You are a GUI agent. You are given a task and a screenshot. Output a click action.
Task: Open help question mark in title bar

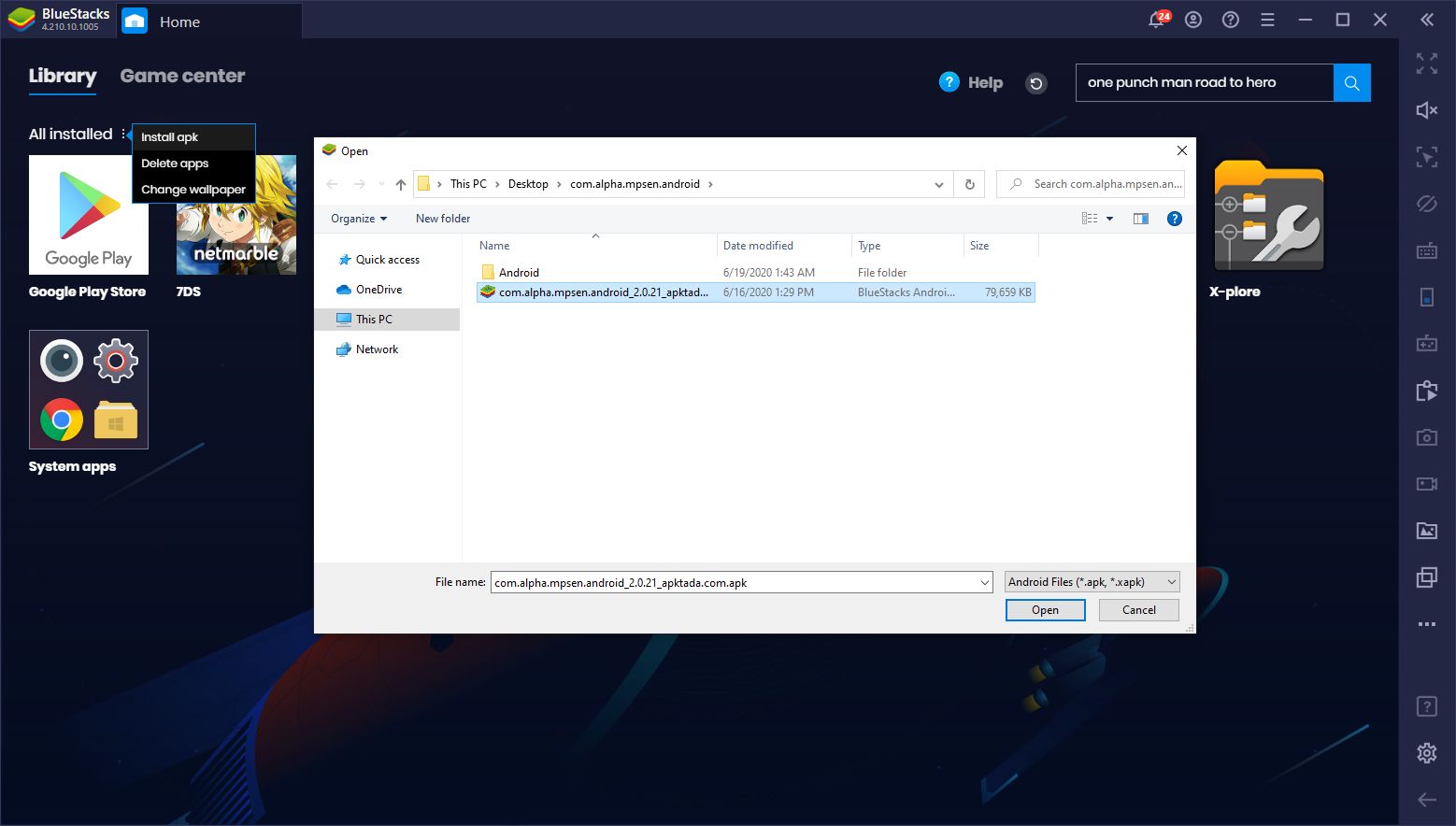point(1231,20)
